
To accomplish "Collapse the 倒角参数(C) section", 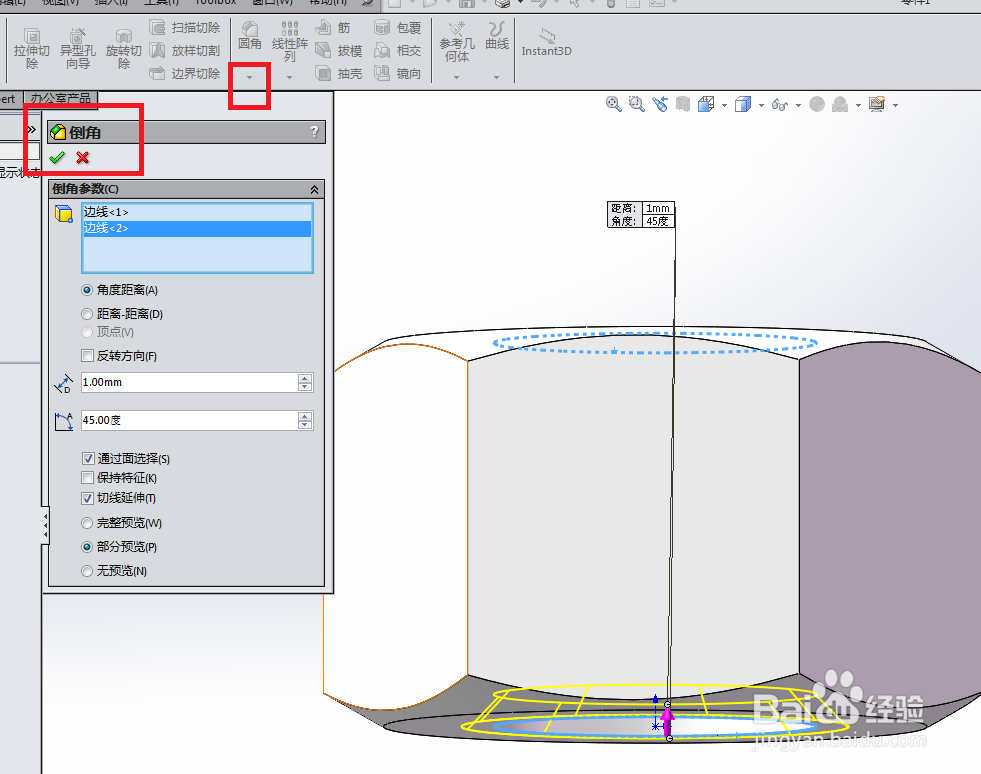I will pyautogui.click(x=314, y=189).
